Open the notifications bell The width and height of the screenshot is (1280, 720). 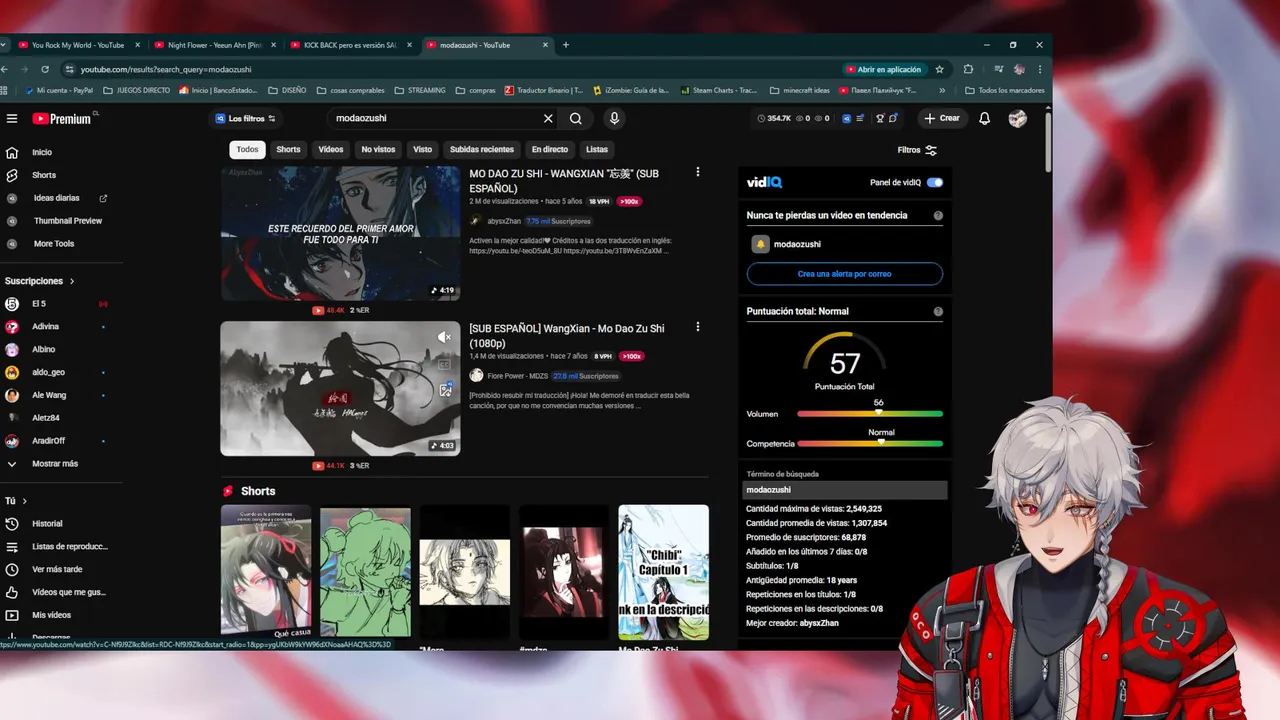tap(984, 118)
